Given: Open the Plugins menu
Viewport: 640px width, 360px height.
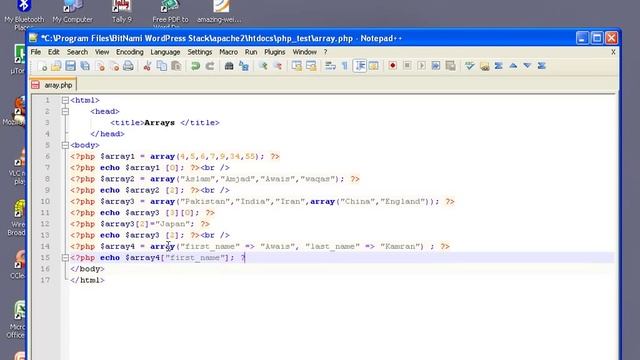Looking at the screenshot, I should tap(275, 52).
